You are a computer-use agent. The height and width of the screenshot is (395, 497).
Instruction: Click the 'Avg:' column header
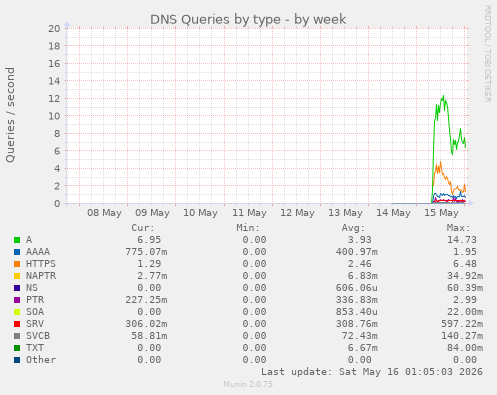tap(353, 228)
